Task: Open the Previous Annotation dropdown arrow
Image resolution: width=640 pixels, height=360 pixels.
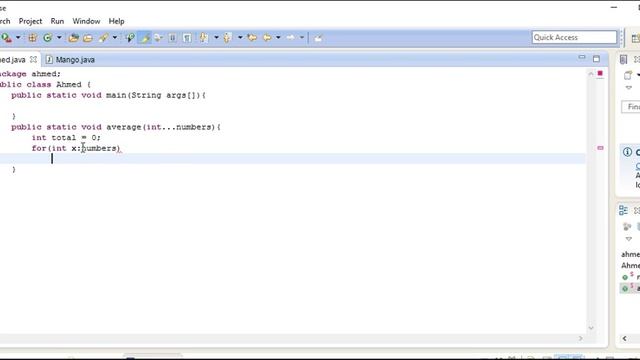Action: pos(240,38)
